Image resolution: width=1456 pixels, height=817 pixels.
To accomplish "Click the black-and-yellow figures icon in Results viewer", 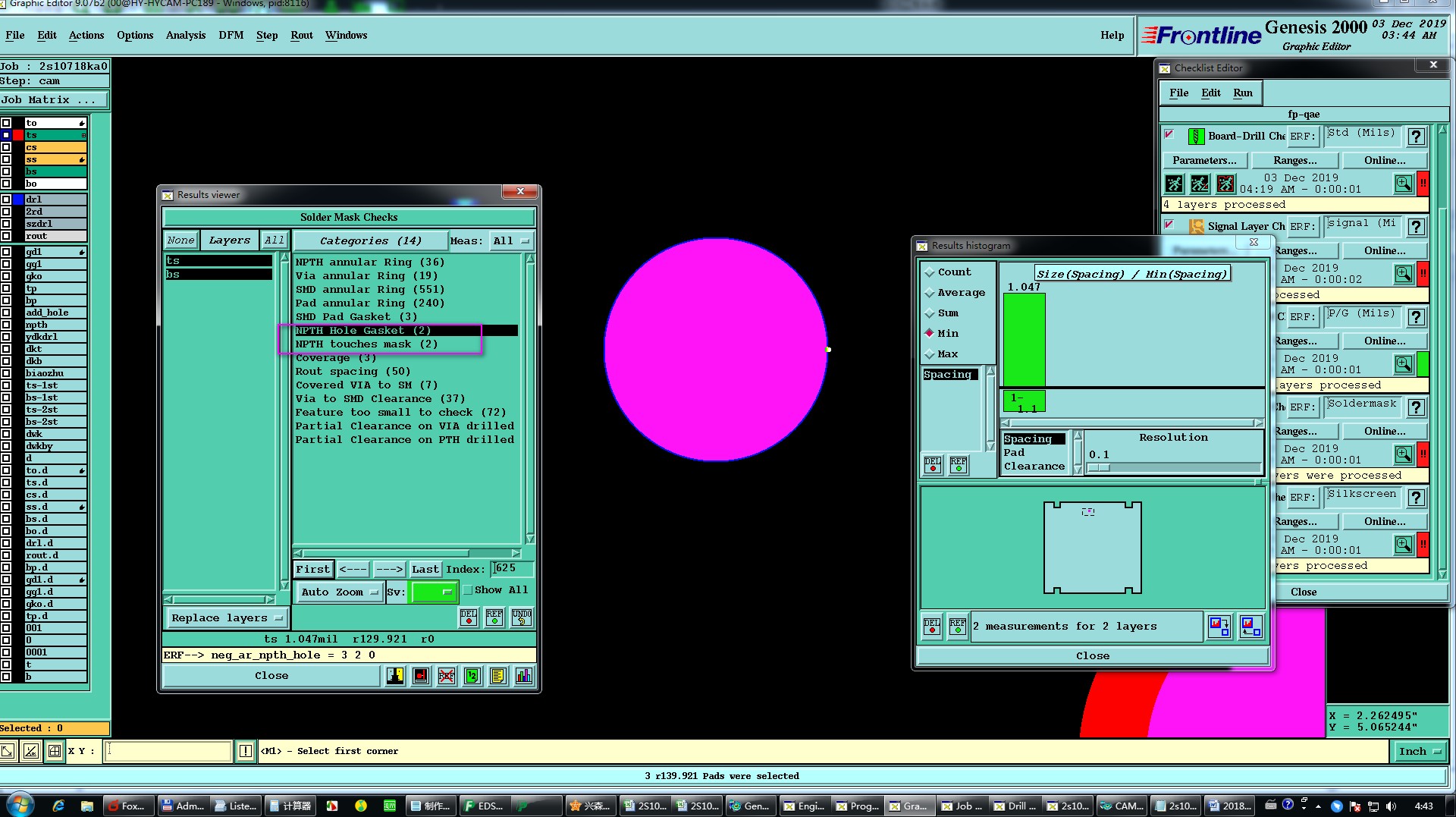I will tap(395, 675).
